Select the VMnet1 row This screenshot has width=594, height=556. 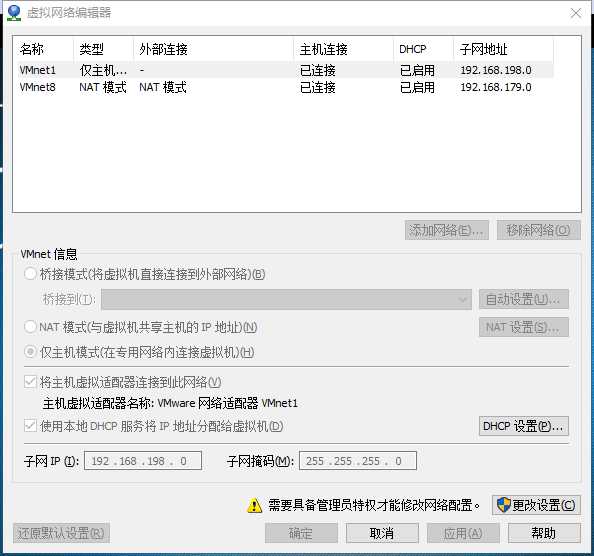pyautogui.click(x=285, y=70)
